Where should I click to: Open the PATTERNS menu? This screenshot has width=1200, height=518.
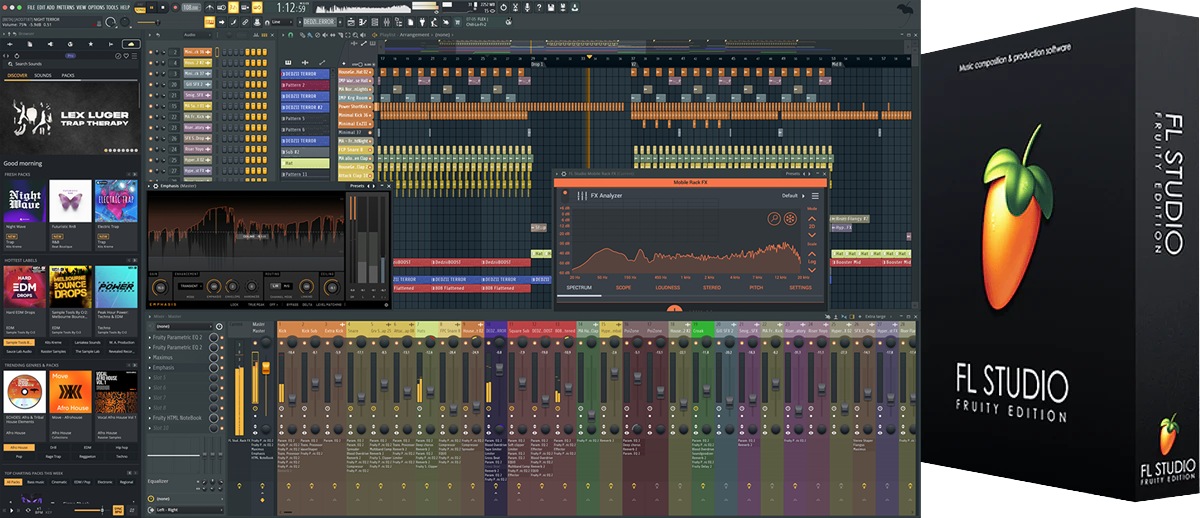pos(65,7)
